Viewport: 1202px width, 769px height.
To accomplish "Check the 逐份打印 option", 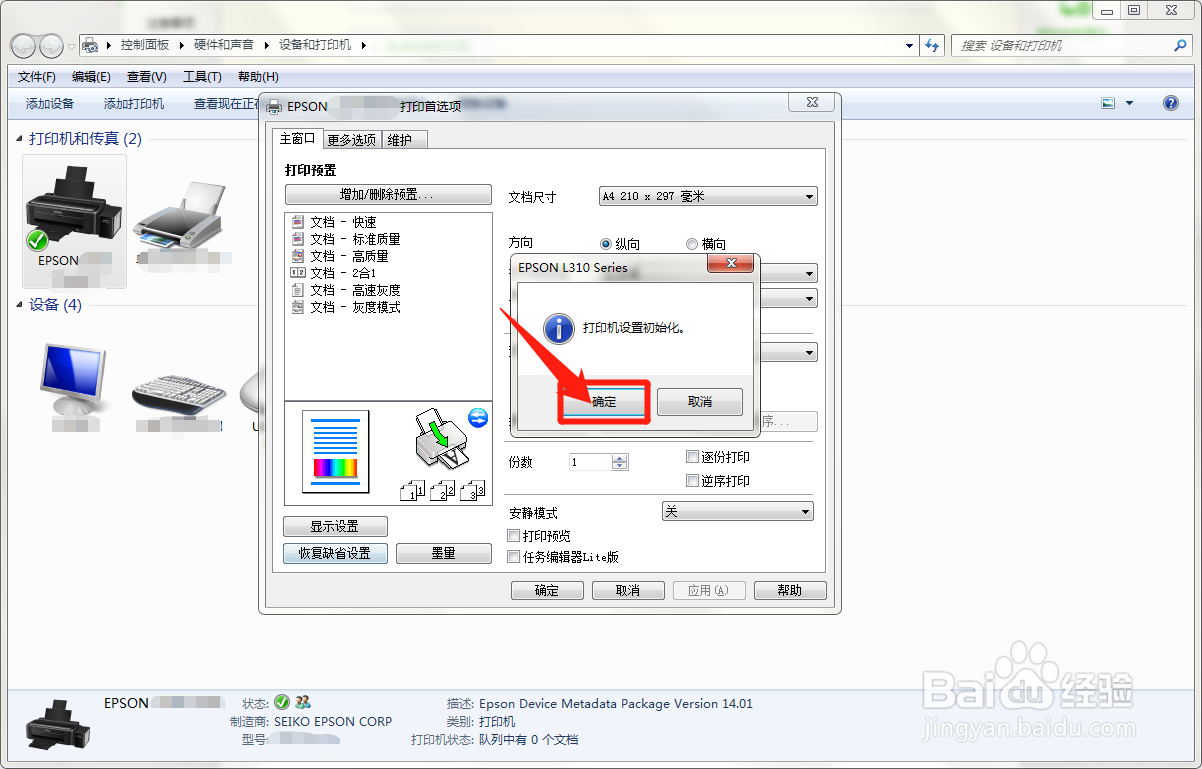I will tap(693, 456).
